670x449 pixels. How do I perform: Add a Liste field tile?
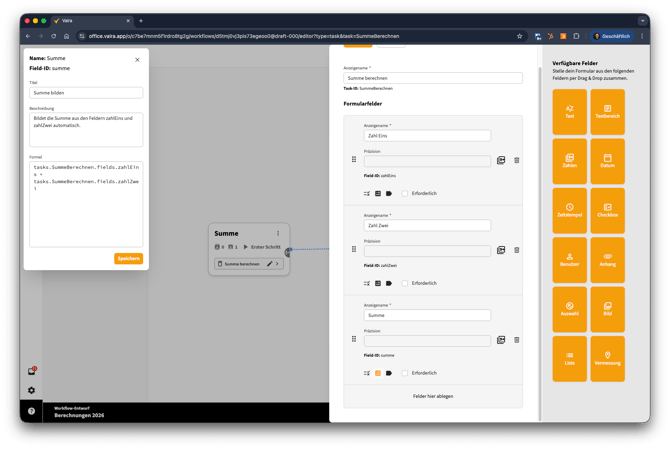pyautogui.click(x=569, y=358)
